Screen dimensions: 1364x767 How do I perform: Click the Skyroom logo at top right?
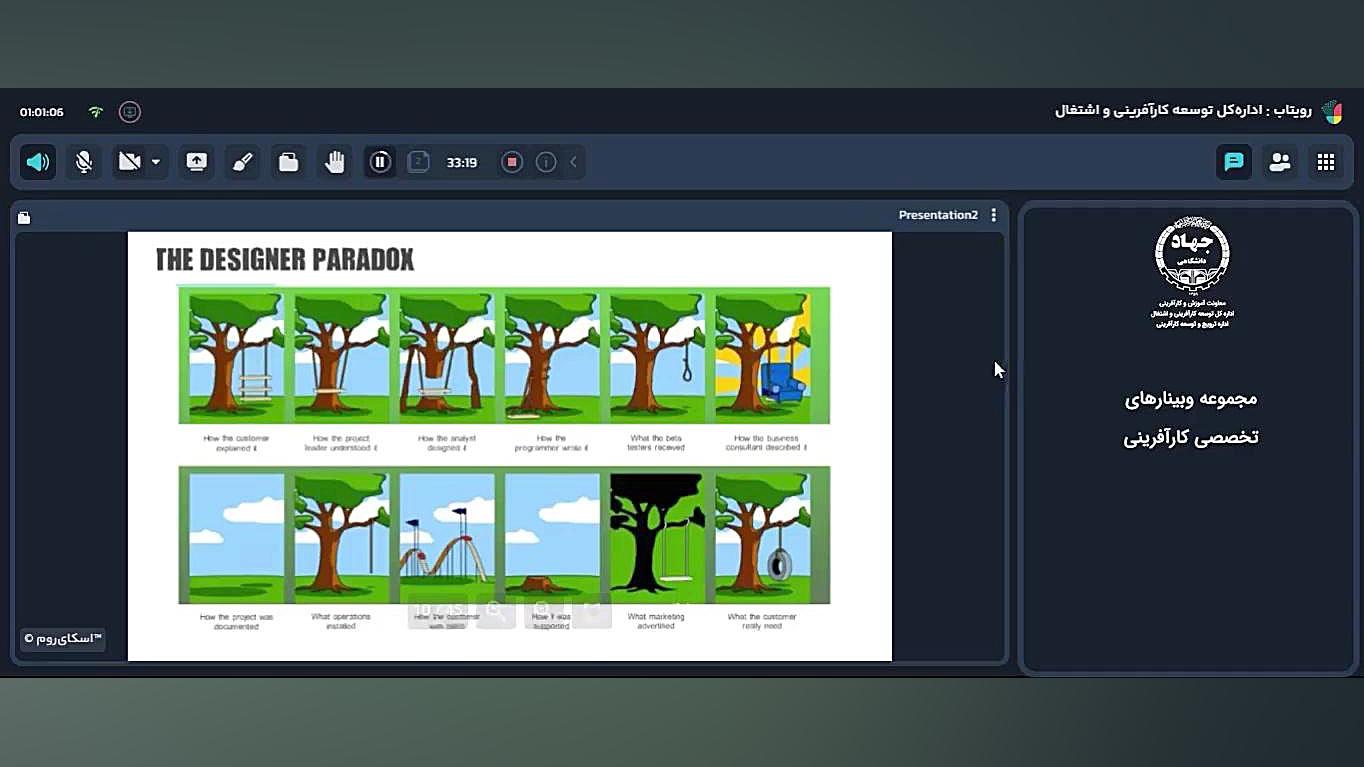(x=1332, y=111)
